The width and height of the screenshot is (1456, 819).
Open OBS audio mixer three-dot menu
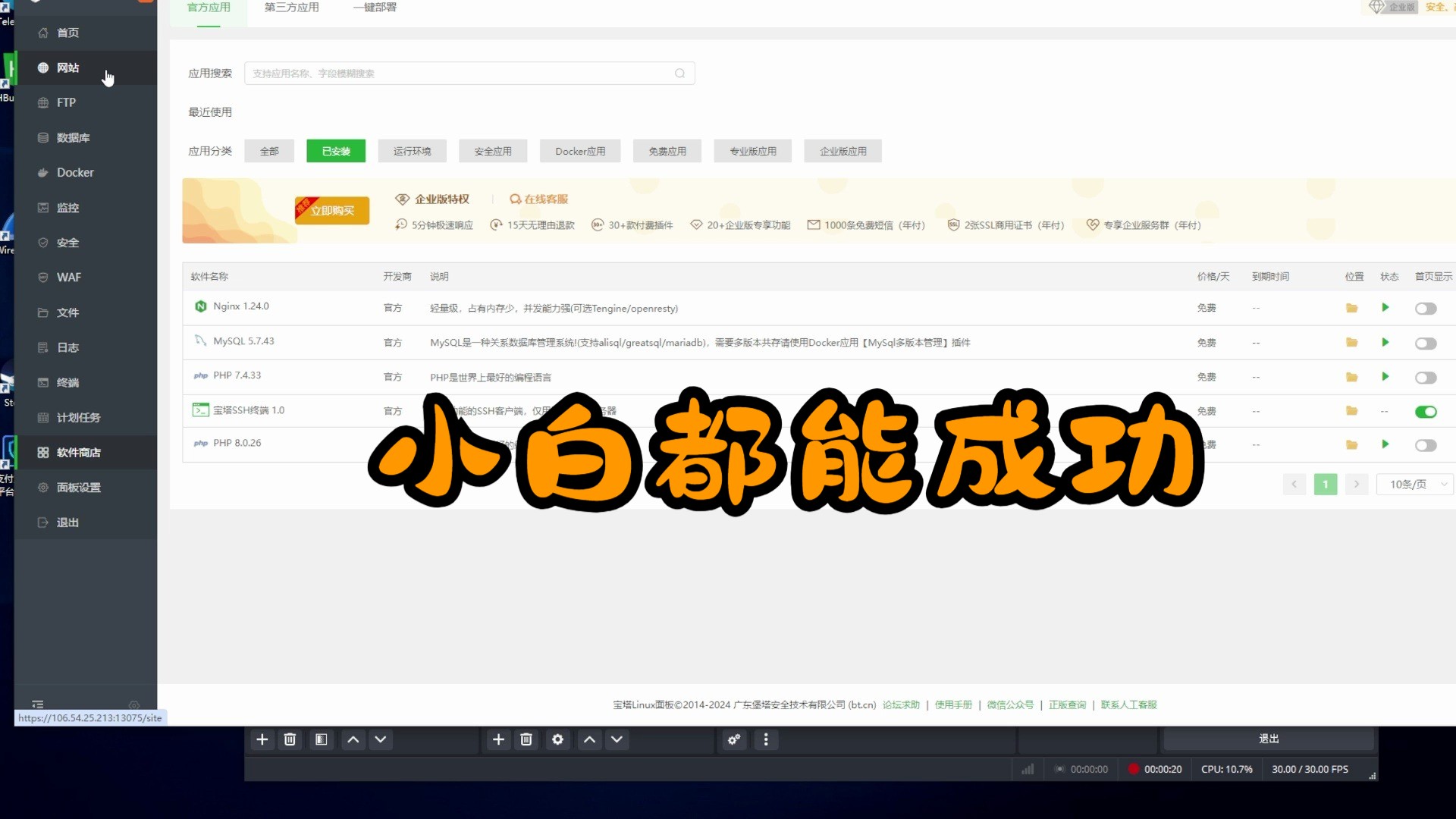(766, 739)
